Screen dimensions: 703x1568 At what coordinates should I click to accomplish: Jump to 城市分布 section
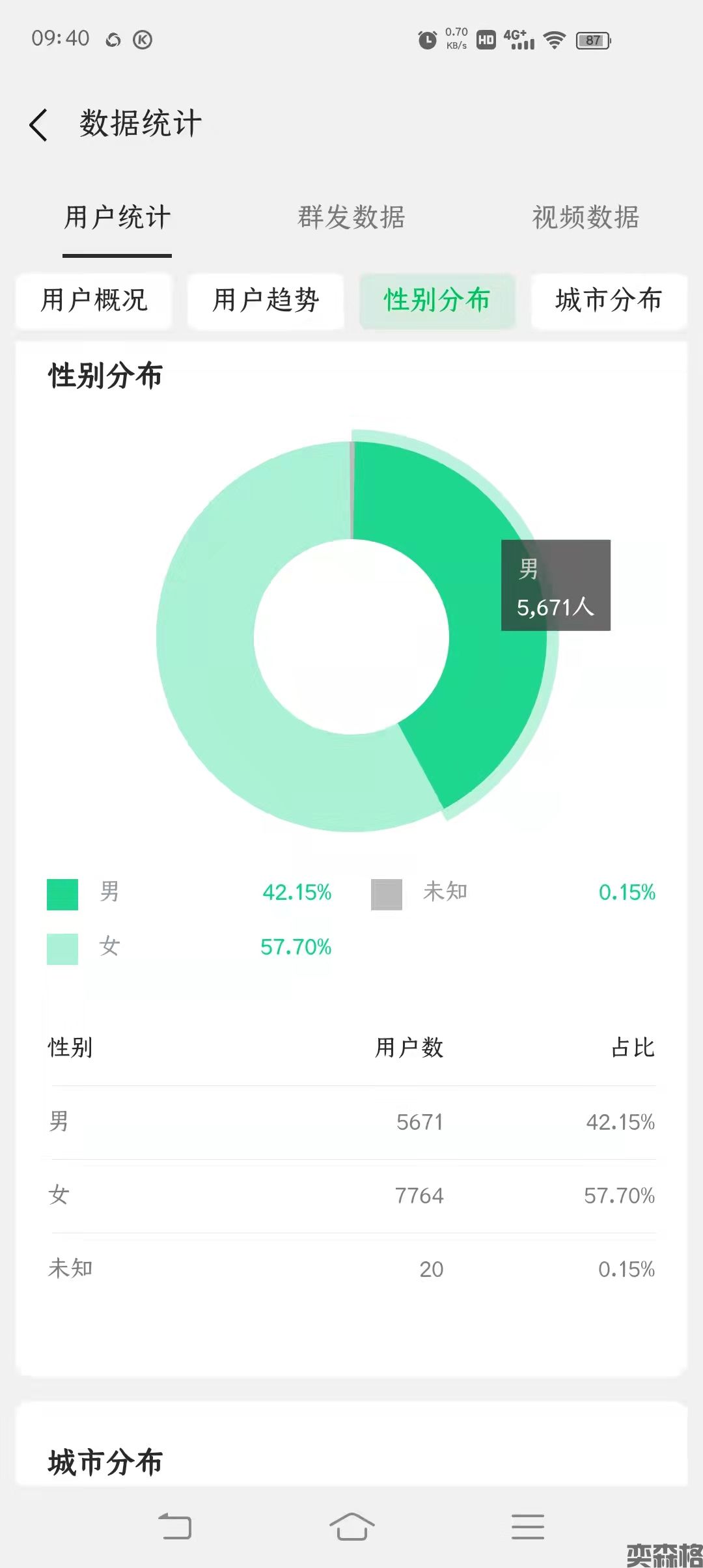pos(609,300)
